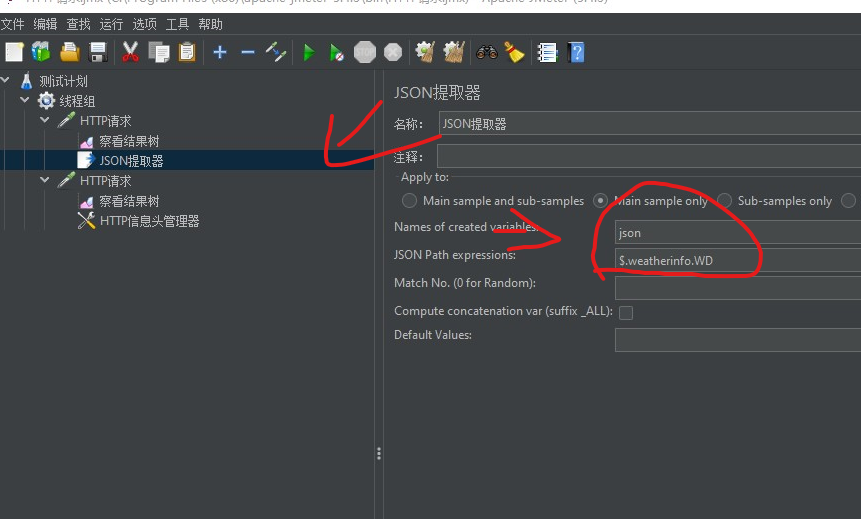The width and height of the screenshot is (861, 519).
Task: Choose Sub-samples only option
Action: pos(724,200)
